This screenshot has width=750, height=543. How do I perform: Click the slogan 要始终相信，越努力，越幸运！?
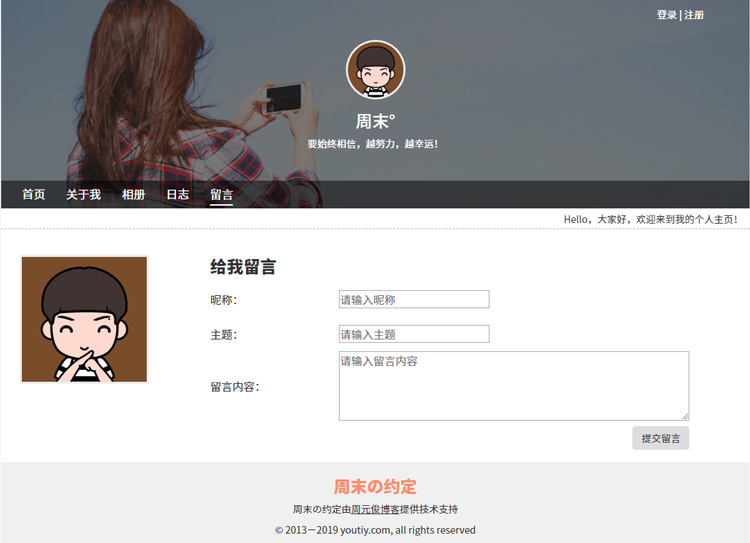pyautogui.click(x=373, y=144)
